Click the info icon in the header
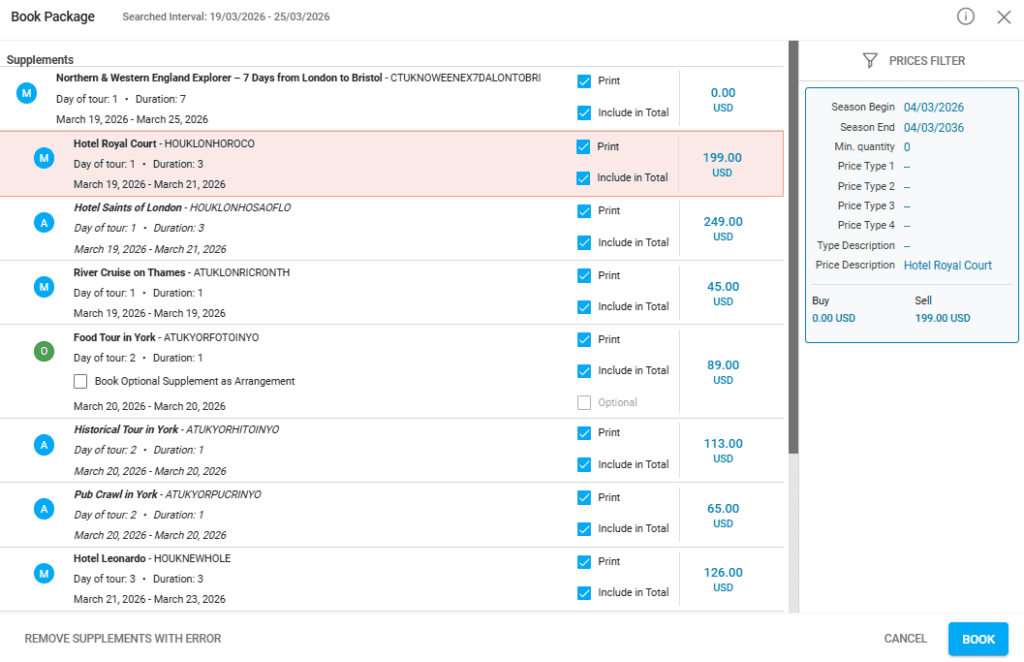Viewport: 1024px width, 662px height. click(965, 17)
